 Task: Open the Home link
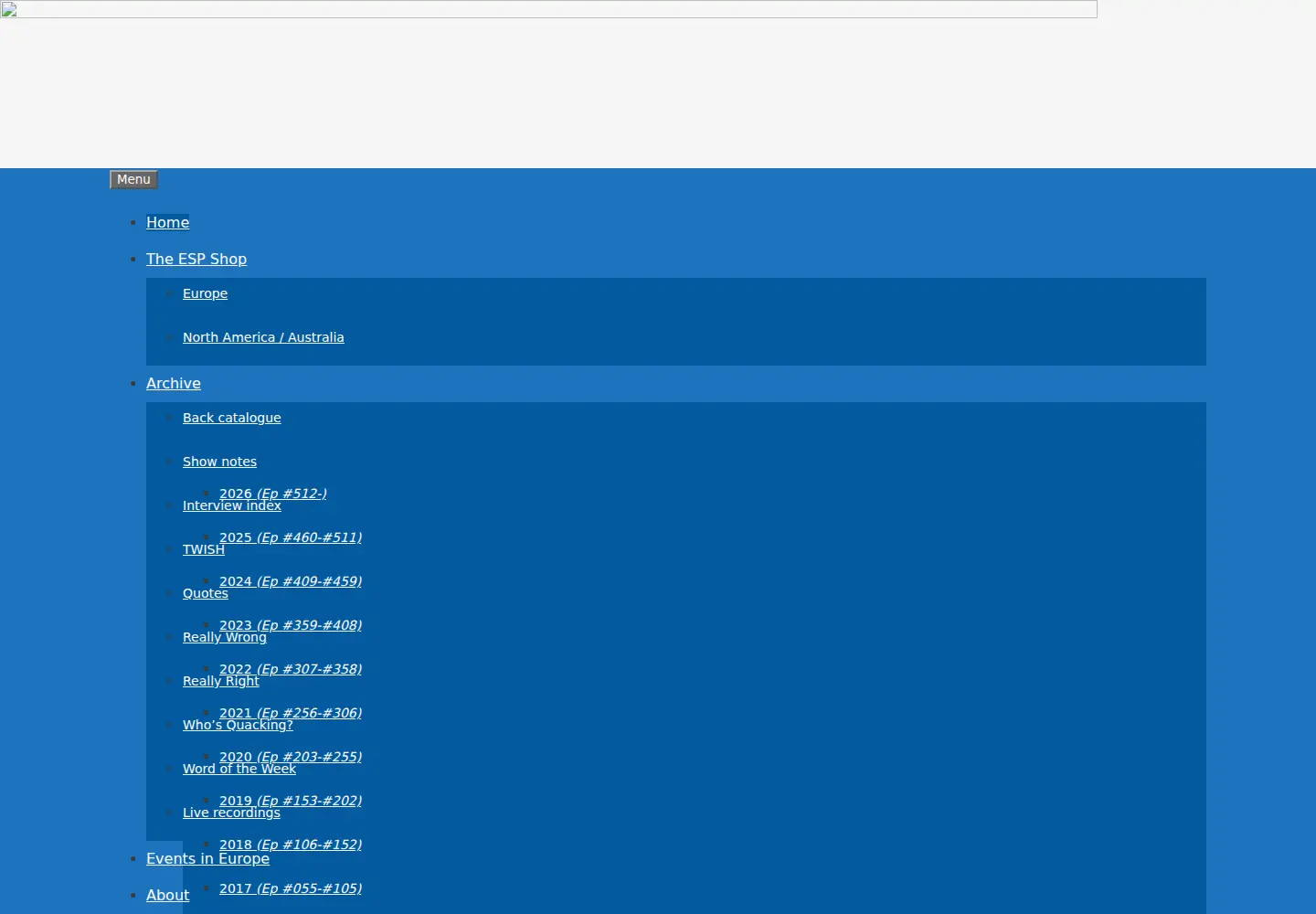(x=168, y=222)
